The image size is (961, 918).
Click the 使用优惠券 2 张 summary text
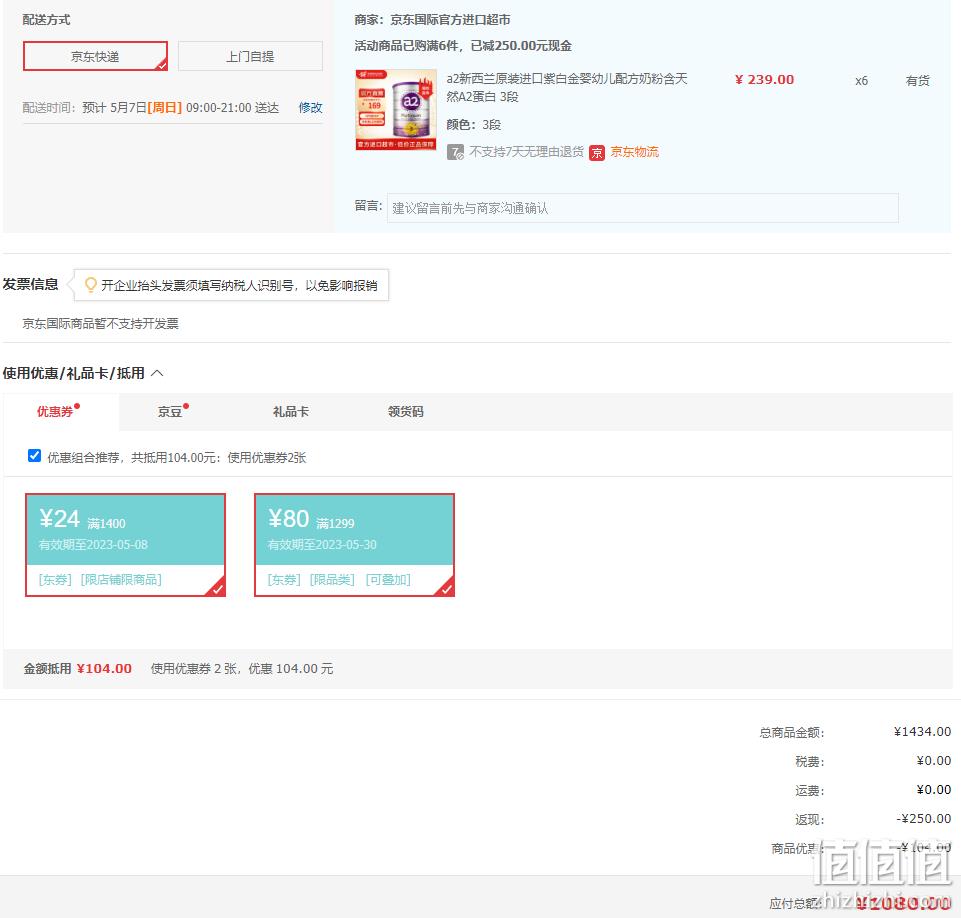pos(242,669)
